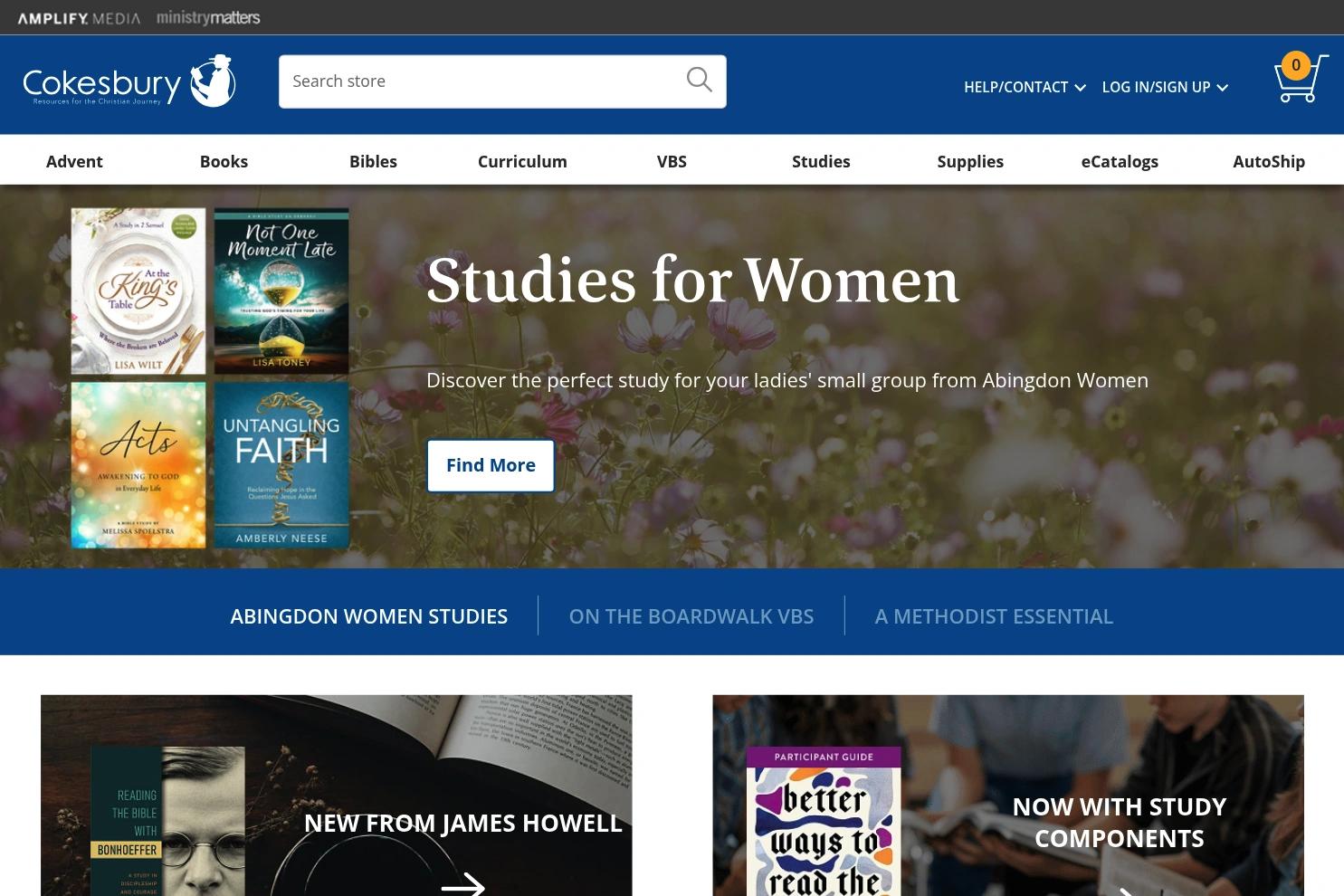Open Now With Study Components promo
The image size is (1344, 896).
click(x=1008, y=796)
